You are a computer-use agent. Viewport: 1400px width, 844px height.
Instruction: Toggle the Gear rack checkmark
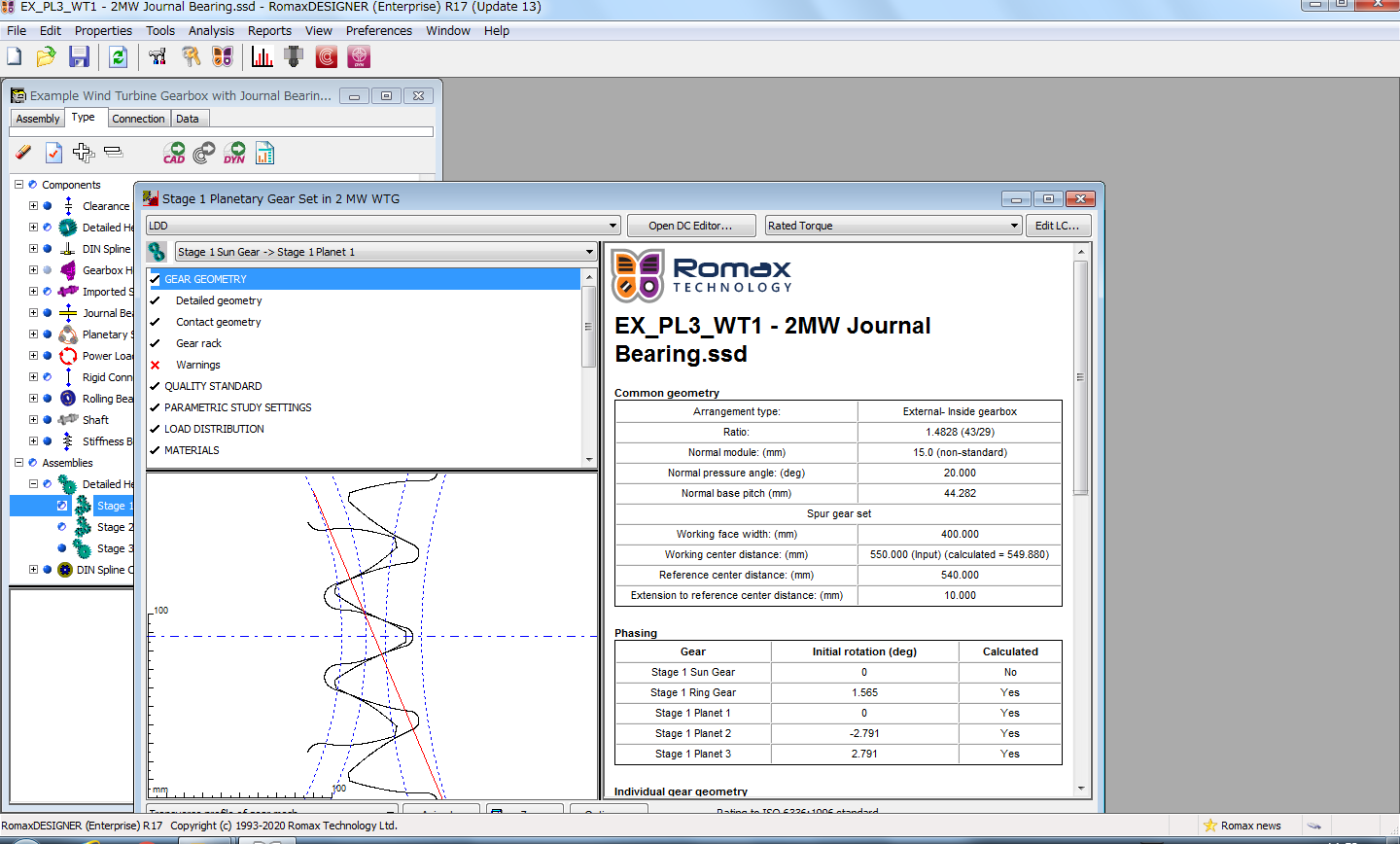point(155,343)
